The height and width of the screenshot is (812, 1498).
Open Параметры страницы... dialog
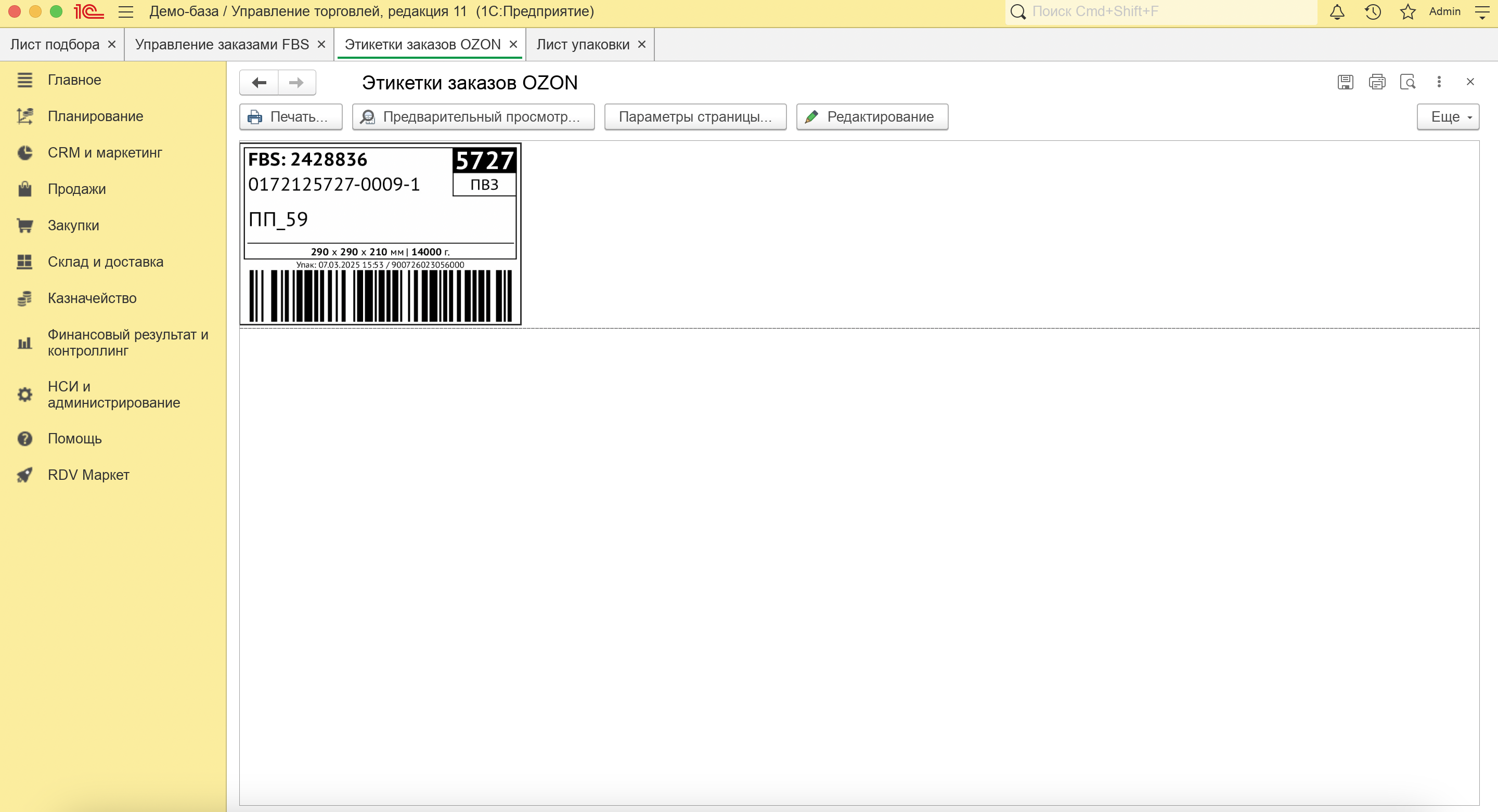pyautogui.click(x=695, y=117)
